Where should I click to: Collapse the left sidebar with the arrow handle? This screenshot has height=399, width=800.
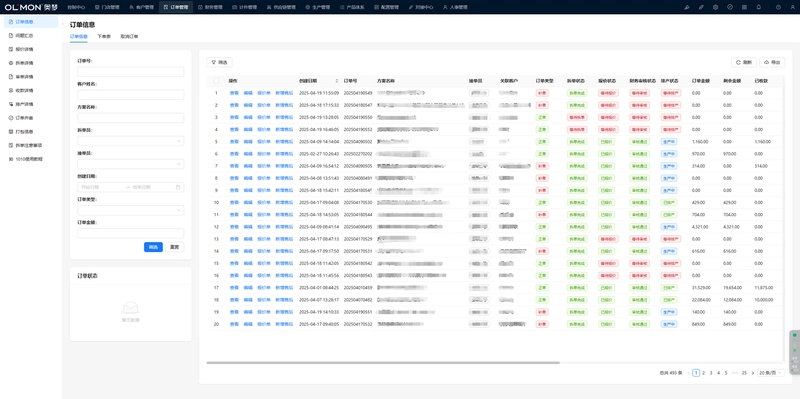click(x=62, y=23)
